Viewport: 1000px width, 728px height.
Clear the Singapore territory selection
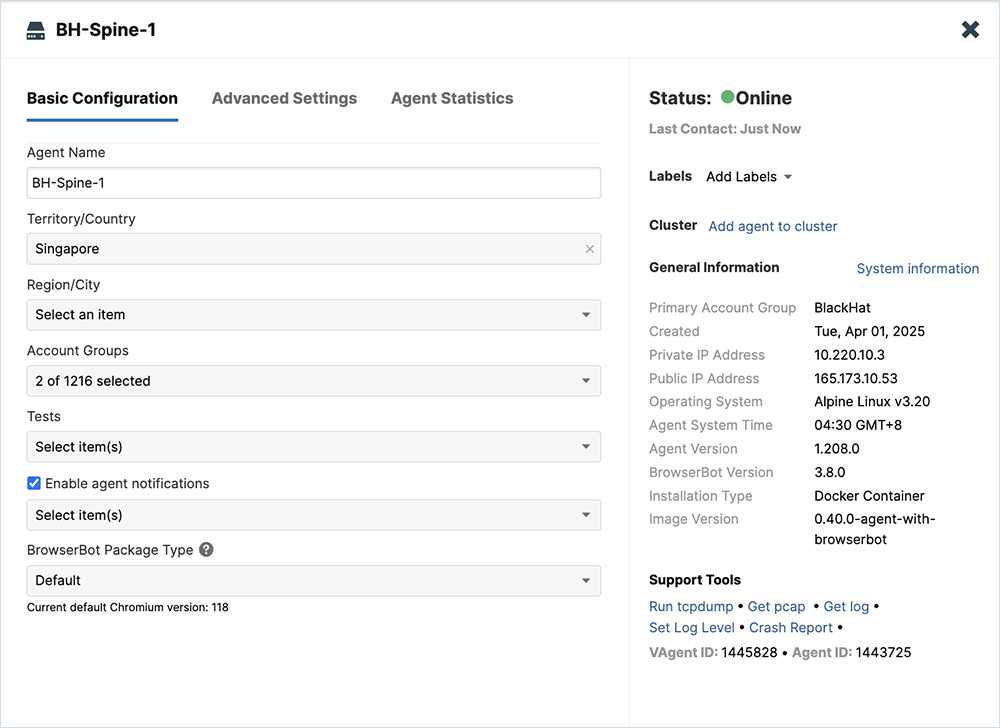[589, 249]
